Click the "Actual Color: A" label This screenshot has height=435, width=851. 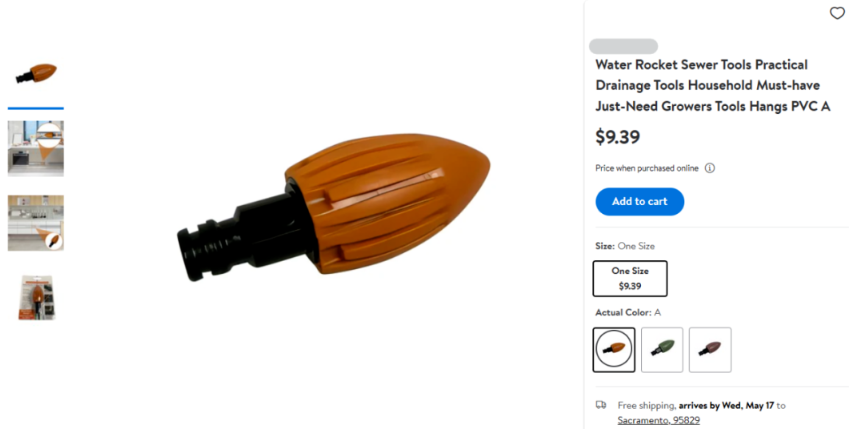(628, 312)
